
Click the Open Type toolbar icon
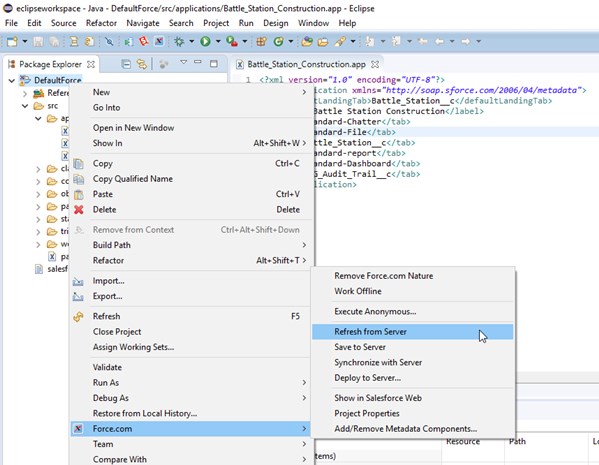(307, 41)
